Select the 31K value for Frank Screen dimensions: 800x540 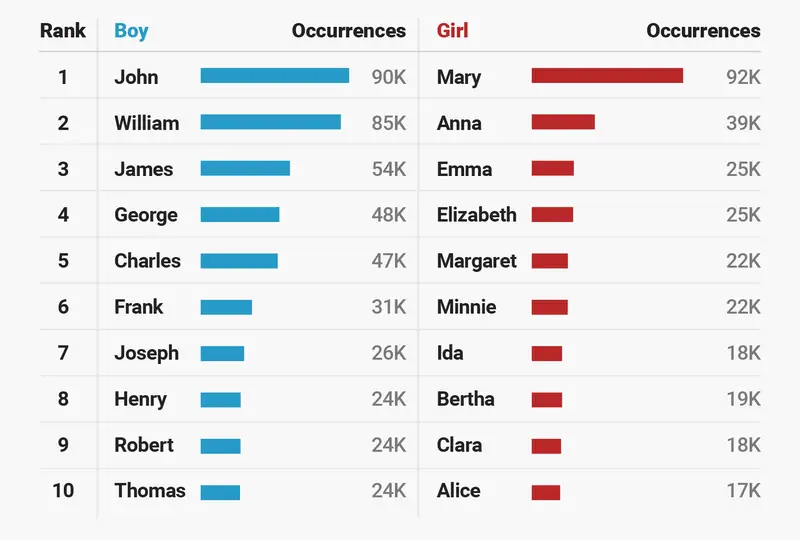[388, 307]
